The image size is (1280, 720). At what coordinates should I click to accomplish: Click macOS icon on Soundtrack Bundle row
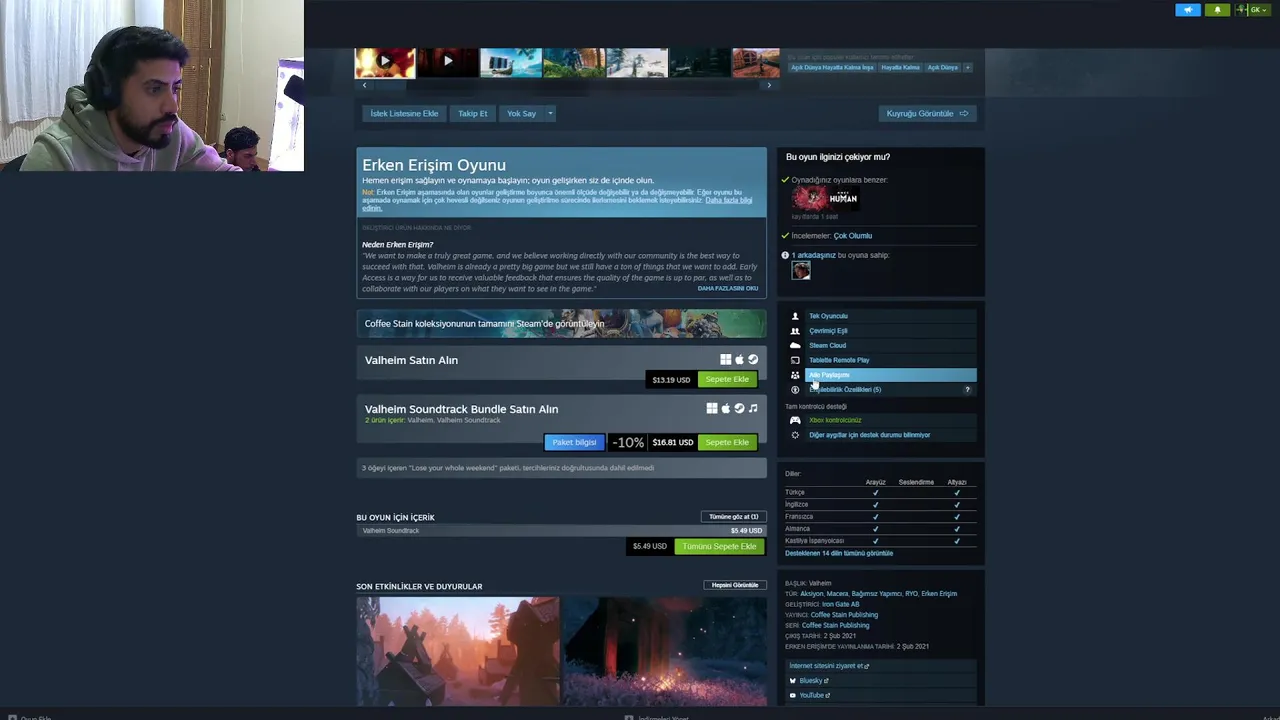(726, 408)
